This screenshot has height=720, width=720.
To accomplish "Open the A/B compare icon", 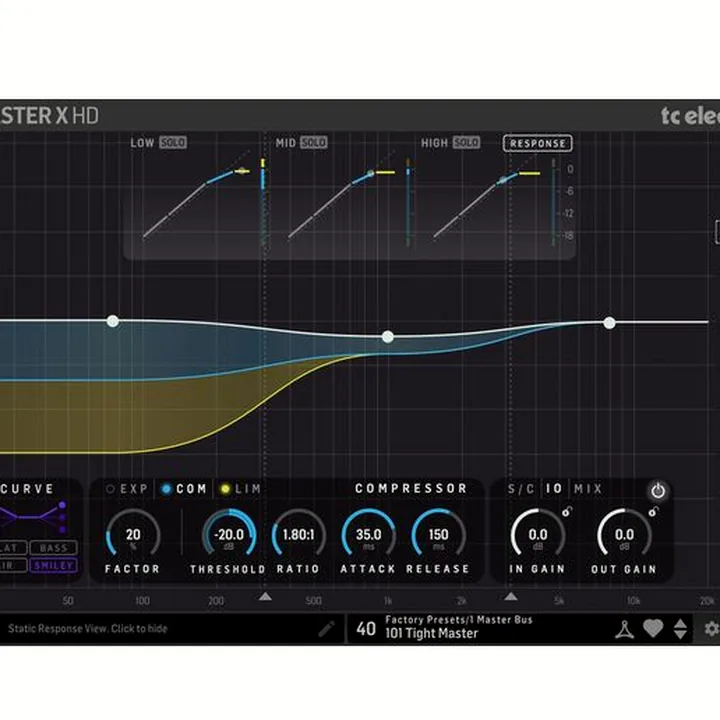I will coord(624,630).
